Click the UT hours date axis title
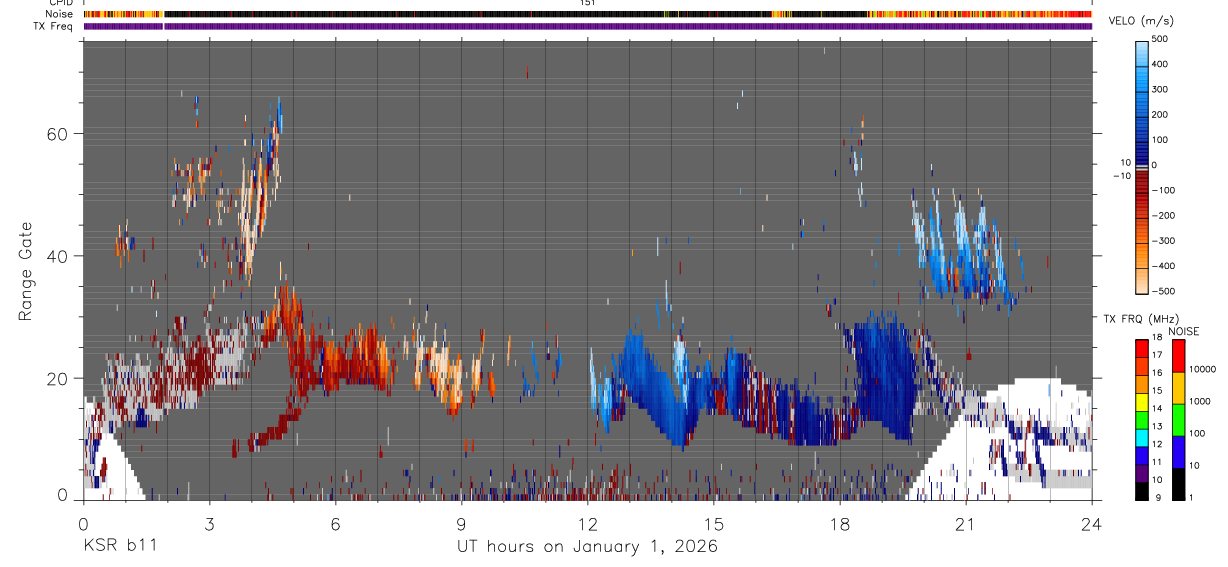Viewport: 1228px width, 567px height. pyautogui.click(x=587, y=547)
